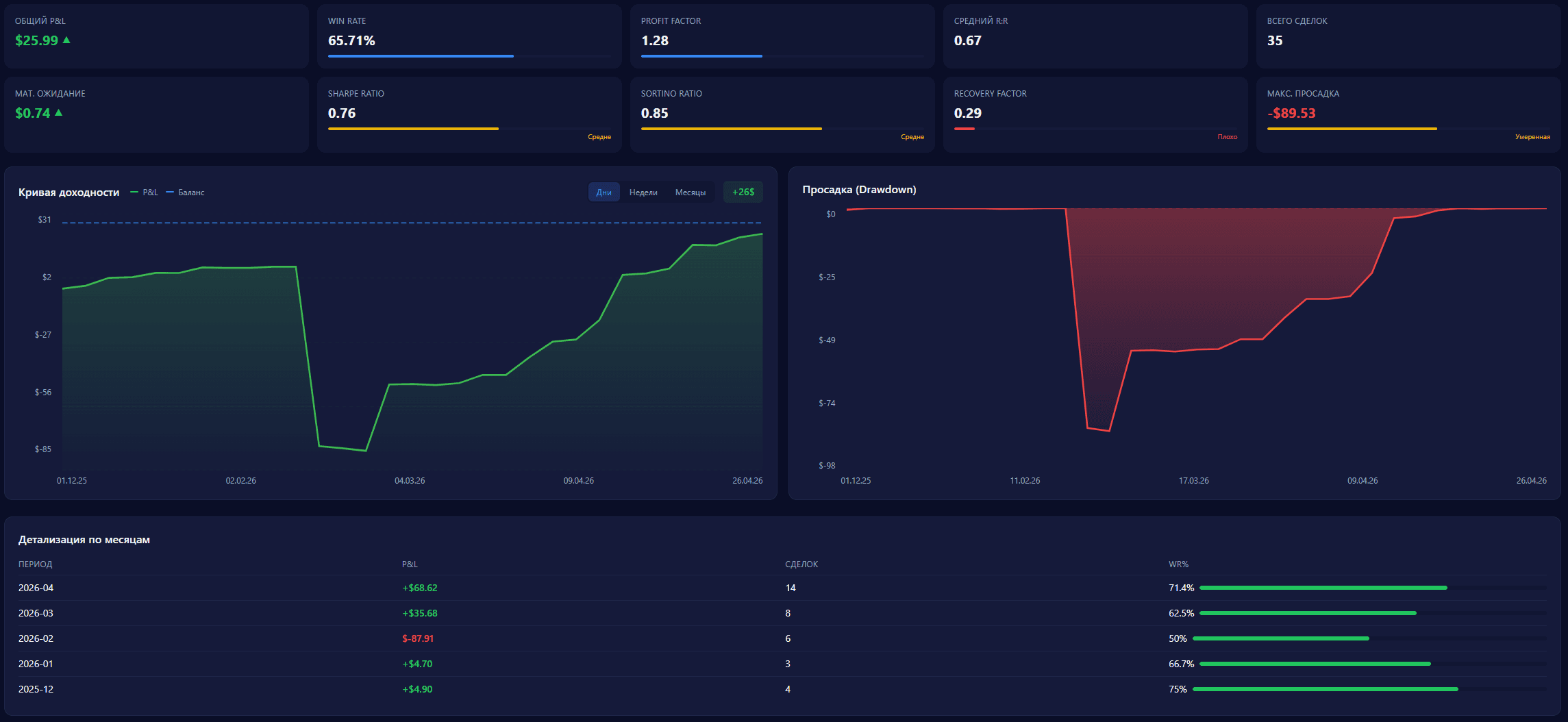Click the Просадка (Drawdown) chart title
Image resolution: width=1568 pixels, height=722 pixels.
[x=859, y=190]
